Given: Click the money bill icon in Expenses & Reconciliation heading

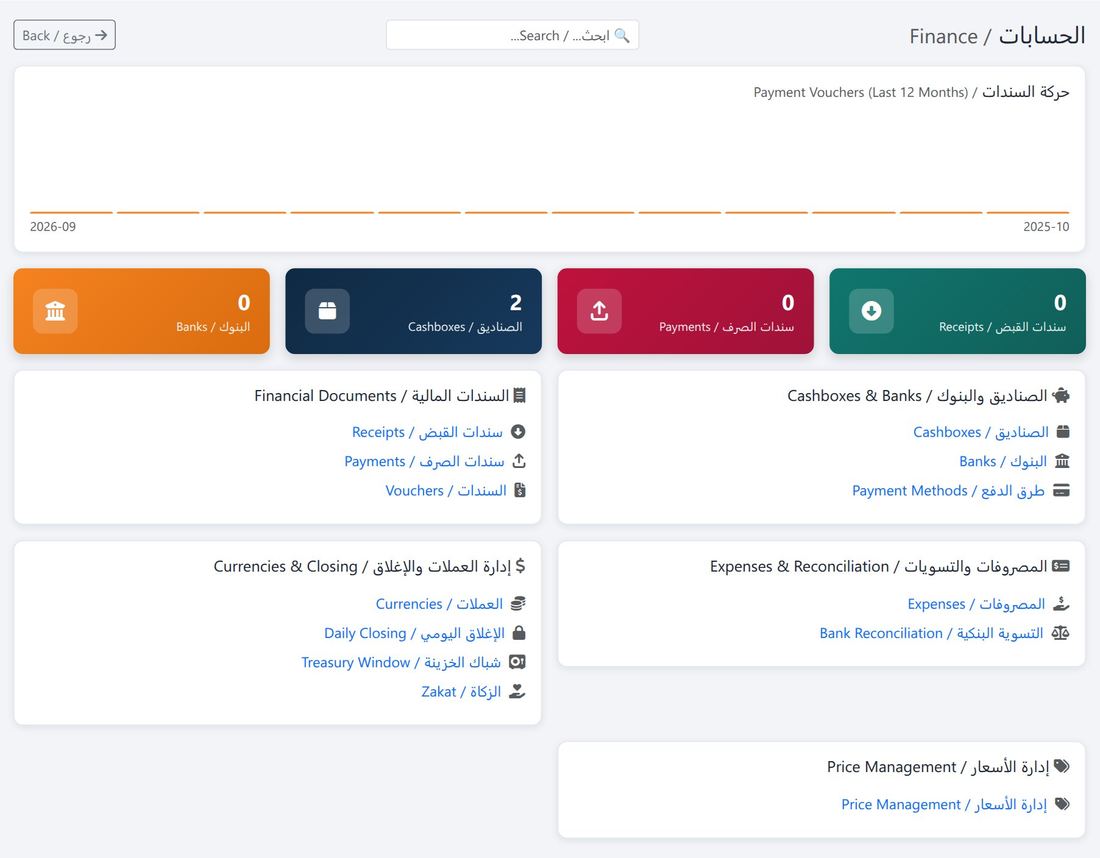Looking at the screenshot, I should 1061,566.
